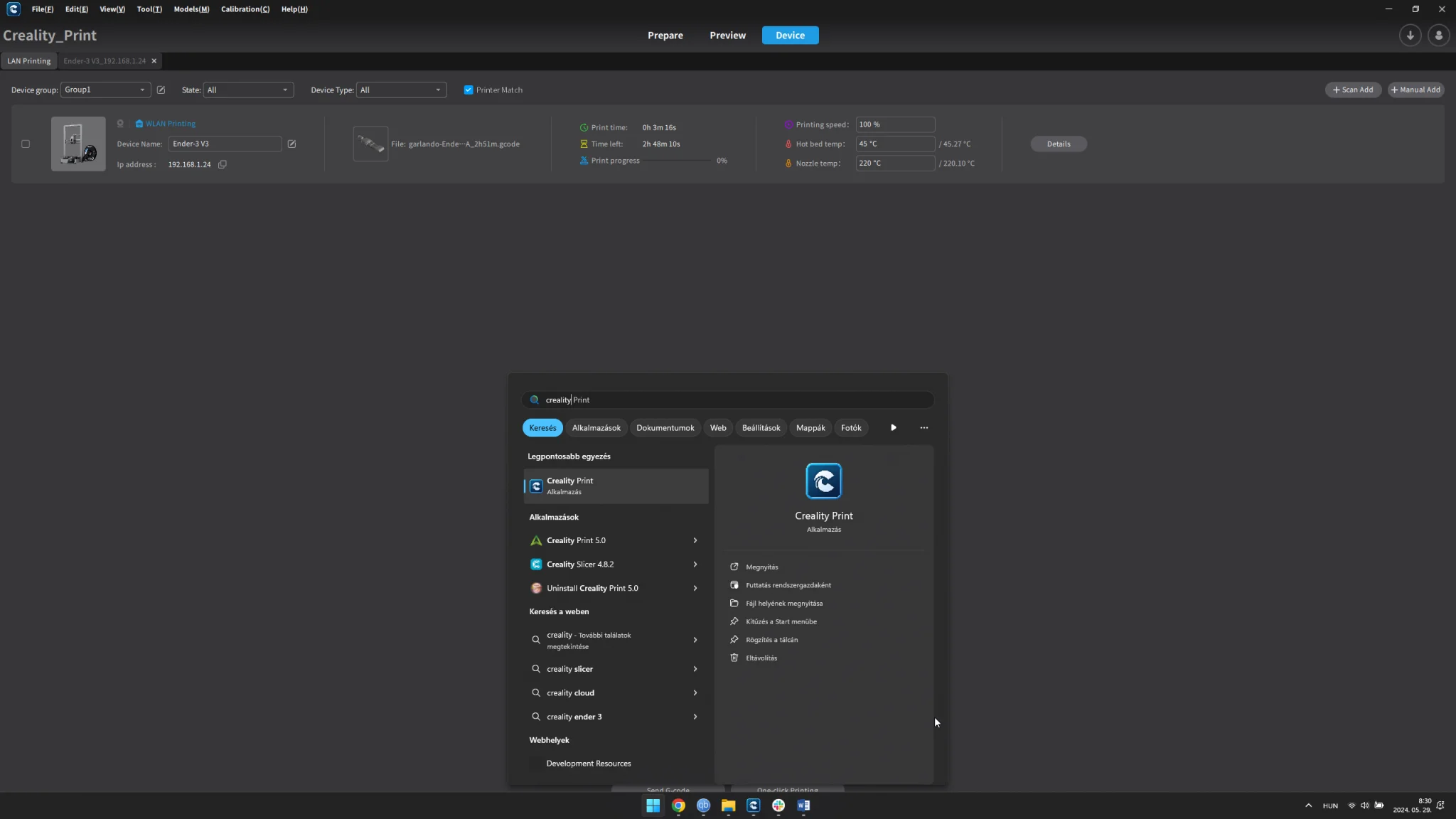Uncheck the Printer Match checkbox
This screenshot has height=819, width=1456.
469,90
